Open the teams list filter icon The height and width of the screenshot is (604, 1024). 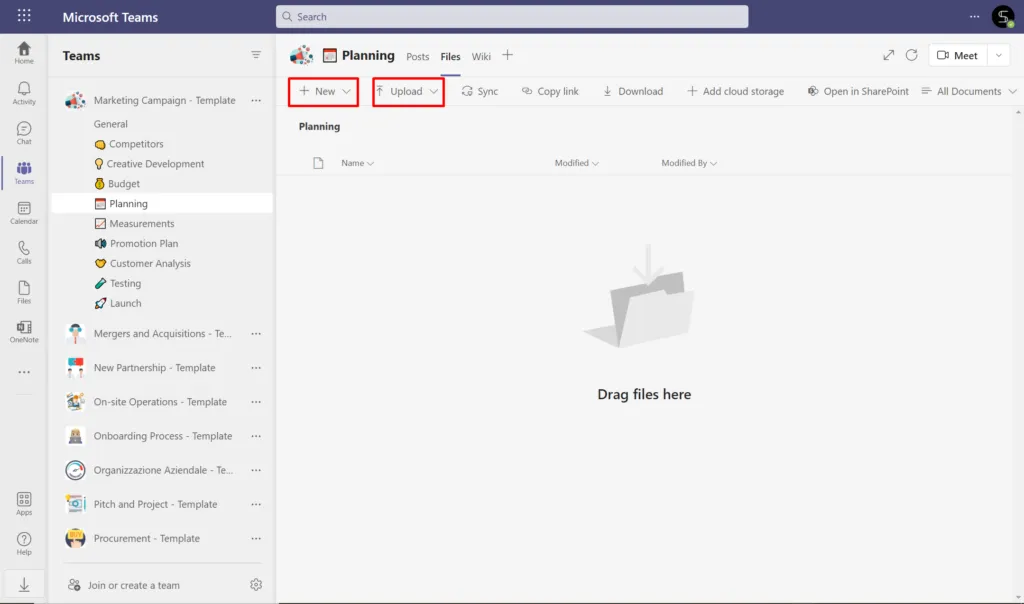click(x=256, y=55)
